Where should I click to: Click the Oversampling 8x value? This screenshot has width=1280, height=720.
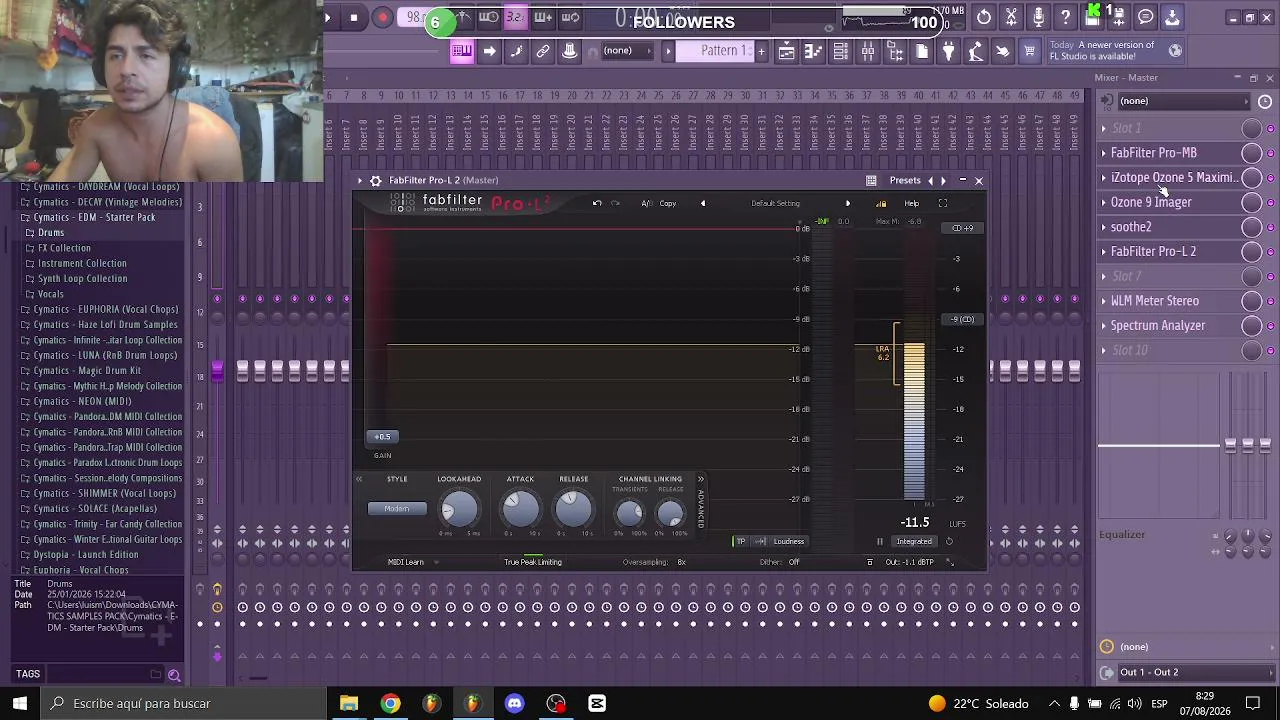[x=681, y=562]
